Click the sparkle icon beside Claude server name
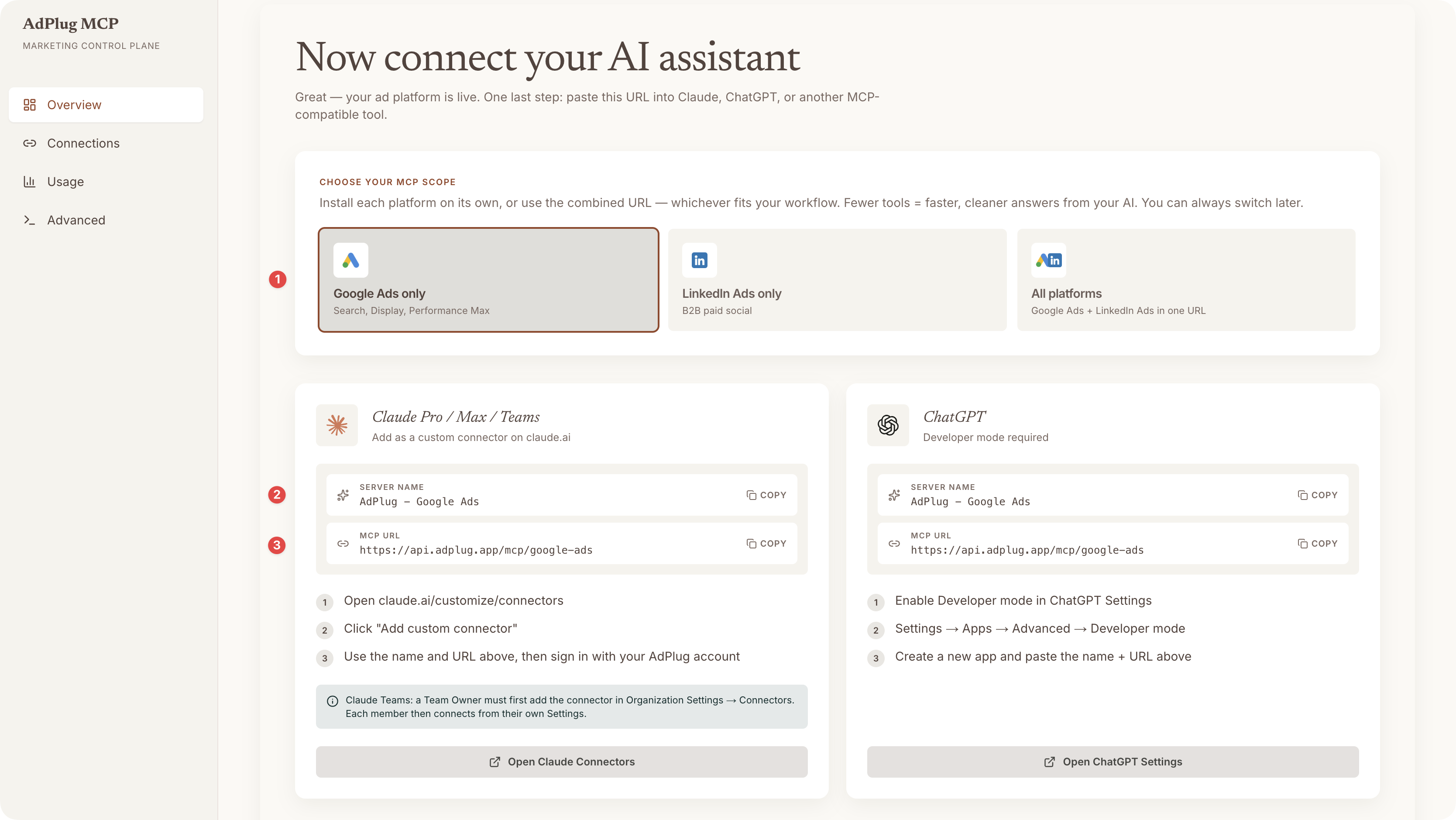1456x820 pixels. [343, 495]
